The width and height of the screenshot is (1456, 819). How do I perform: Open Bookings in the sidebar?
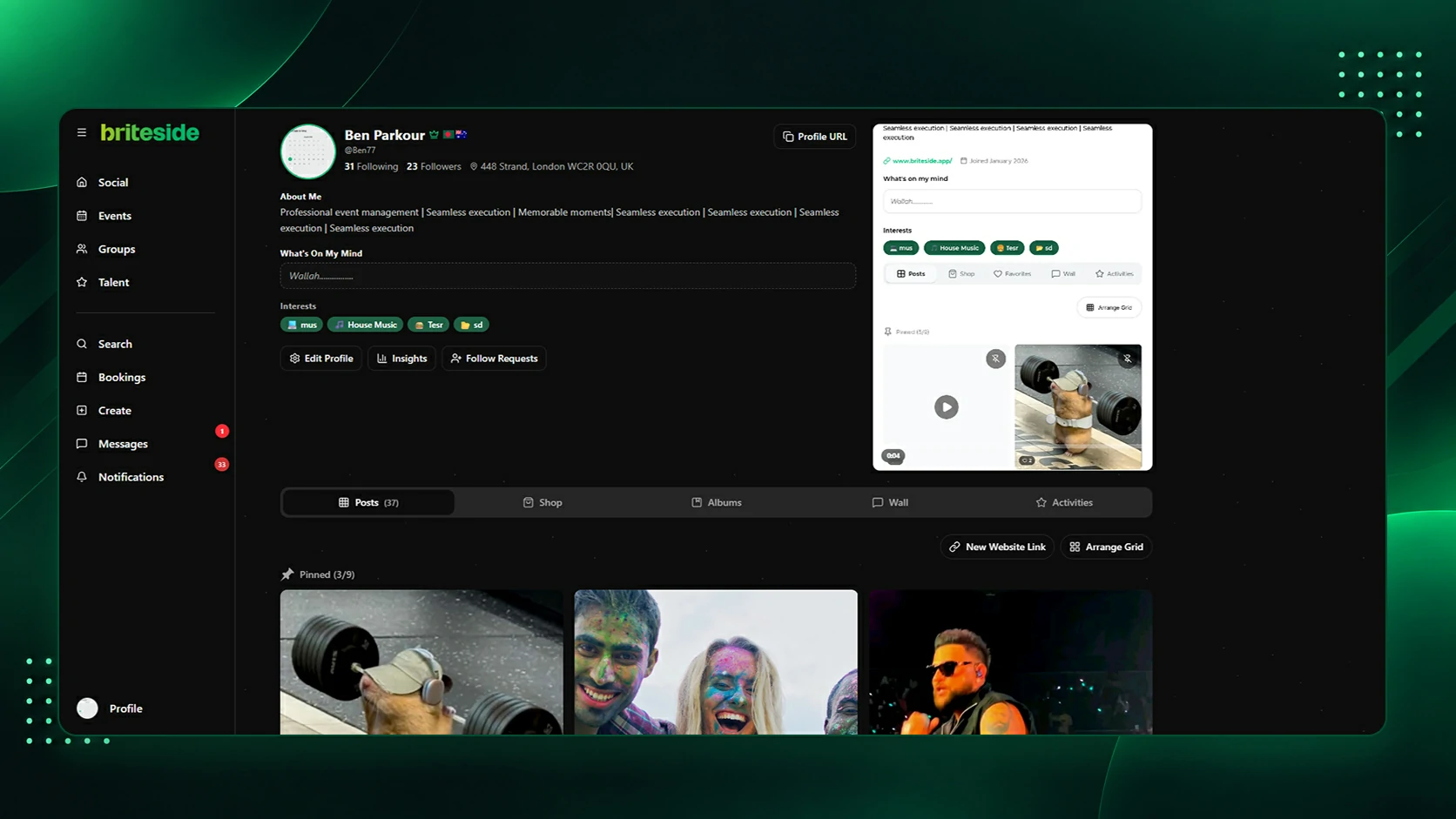tap(111, 377)
